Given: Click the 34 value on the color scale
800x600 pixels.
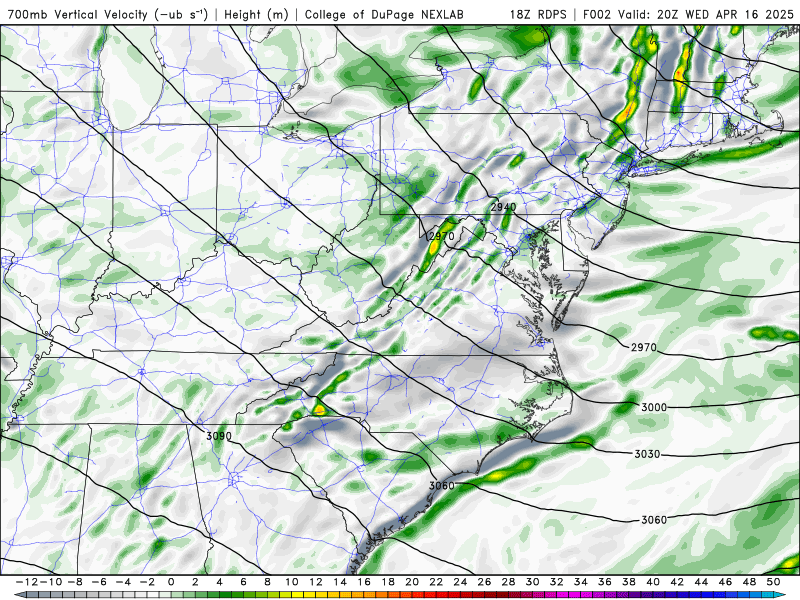Looking at the screenshot, I should pos(581,582).
